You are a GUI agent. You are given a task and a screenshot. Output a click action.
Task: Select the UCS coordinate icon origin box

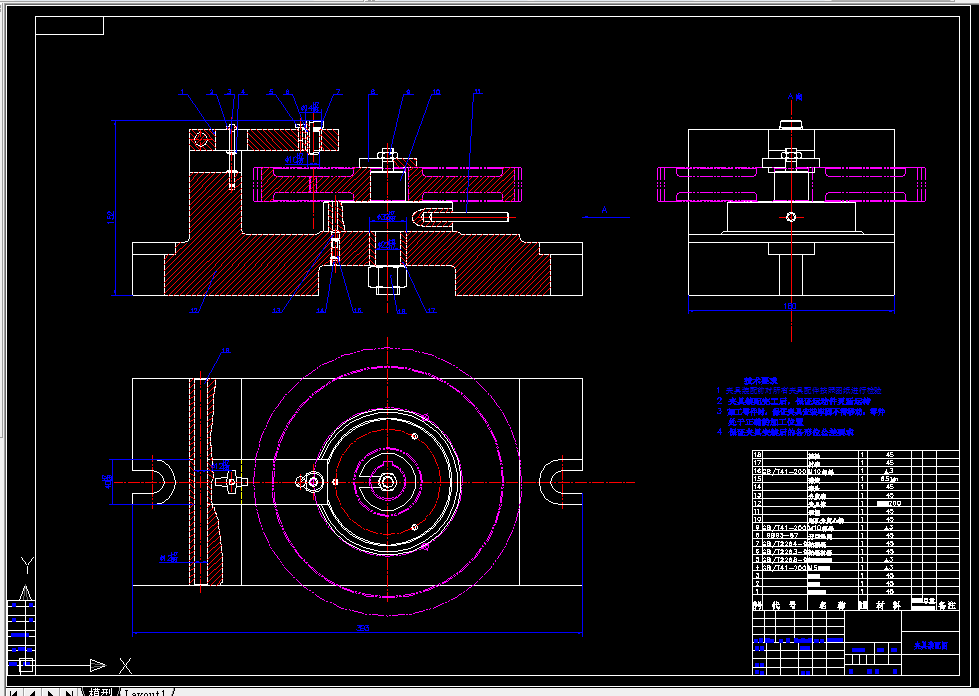[x=26, y=665]
